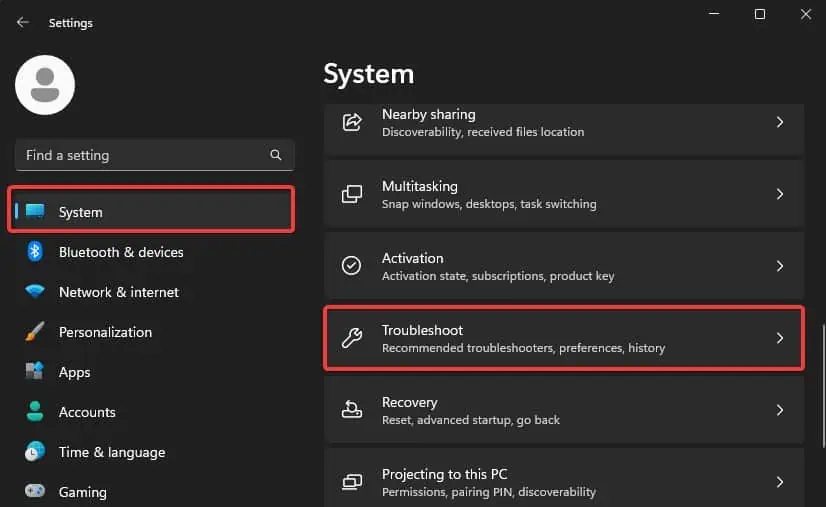Click the back arrow in Settings header
The image size is (826, 507).
23,22
